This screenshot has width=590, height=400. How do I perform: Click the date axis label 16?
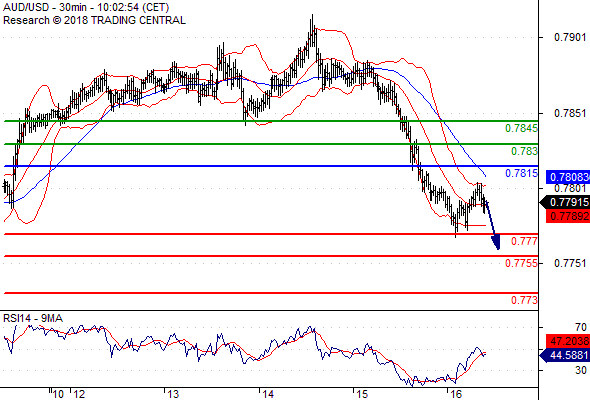(x=456, y=394)
